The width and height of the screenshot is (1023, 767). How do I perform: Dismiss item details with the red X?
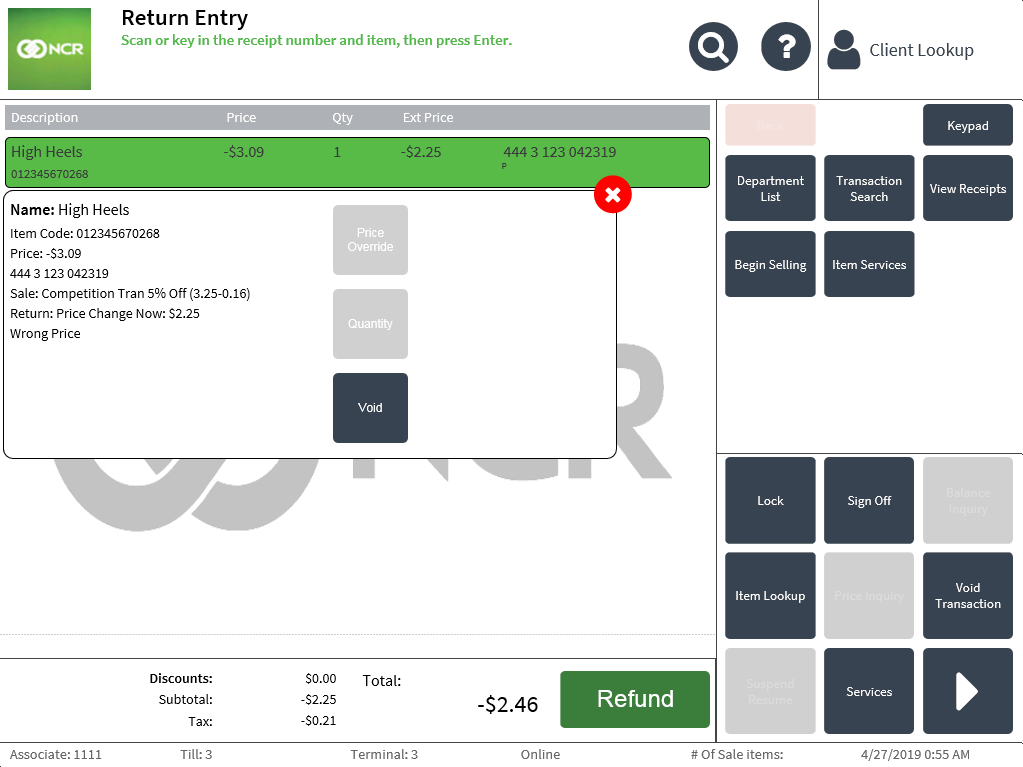point(612,196)
